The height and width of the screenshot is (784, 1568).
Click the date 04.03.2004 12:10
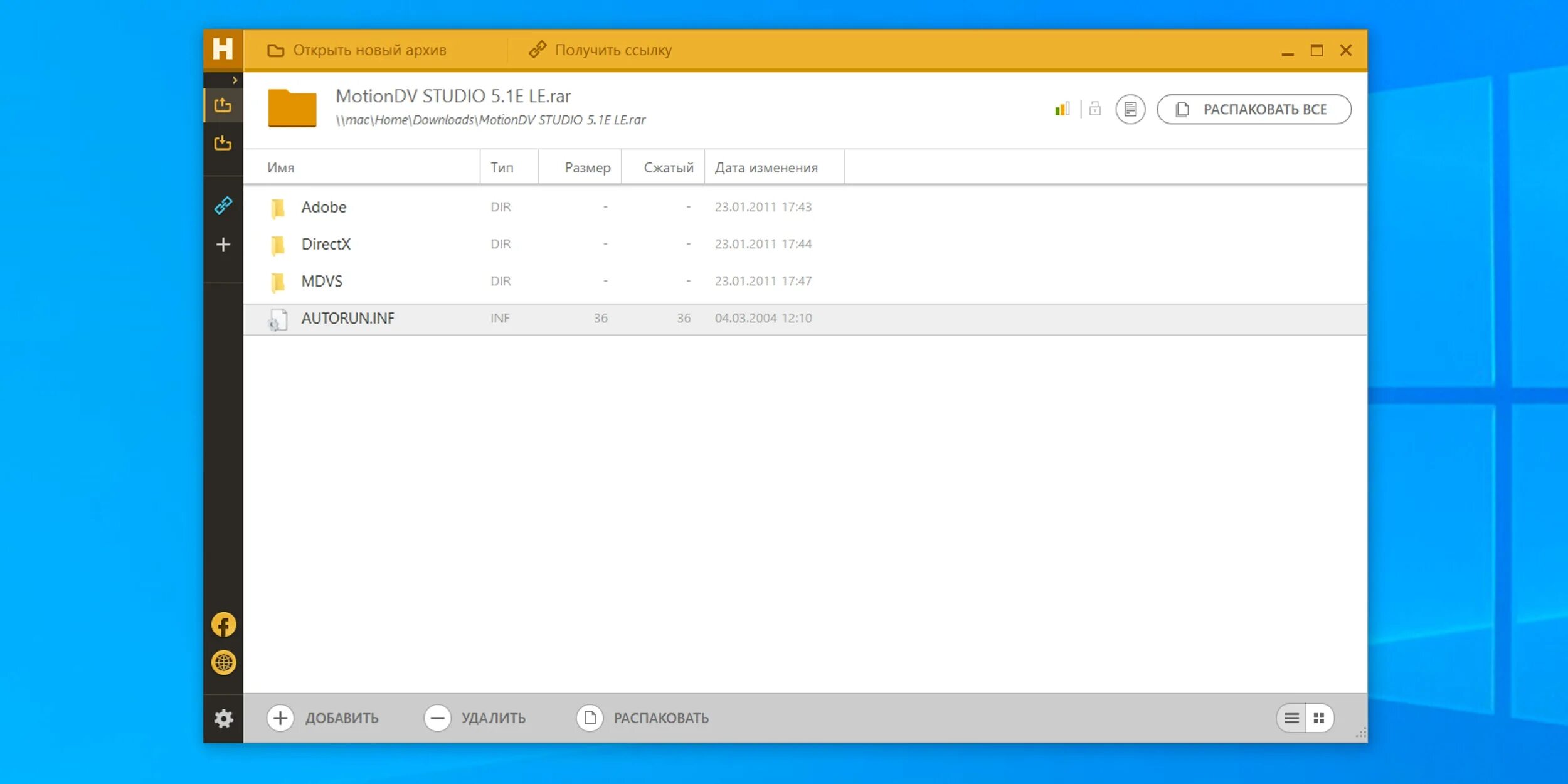(x=763, y=318)
